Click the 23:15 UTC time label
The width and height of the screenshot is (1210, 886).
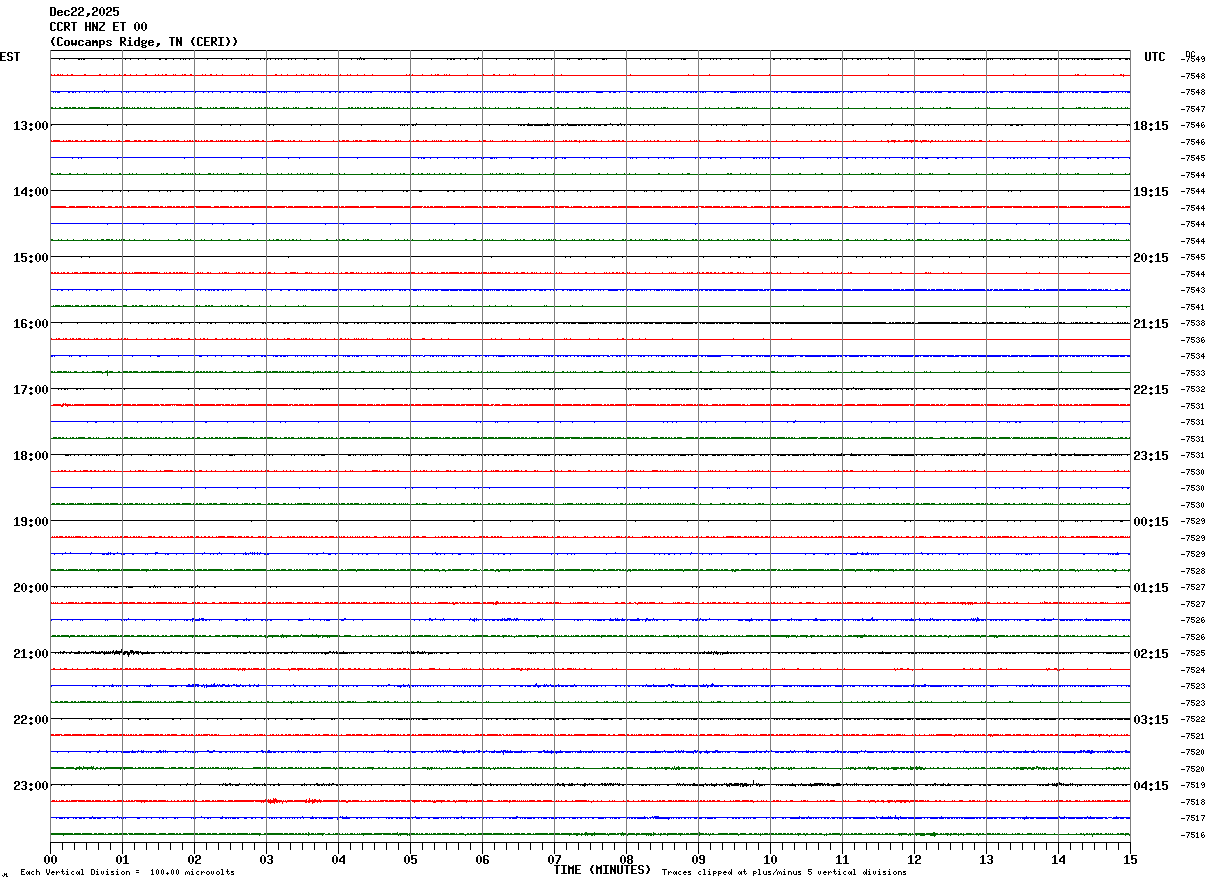pyautogui.click(x=1151, y=456)
